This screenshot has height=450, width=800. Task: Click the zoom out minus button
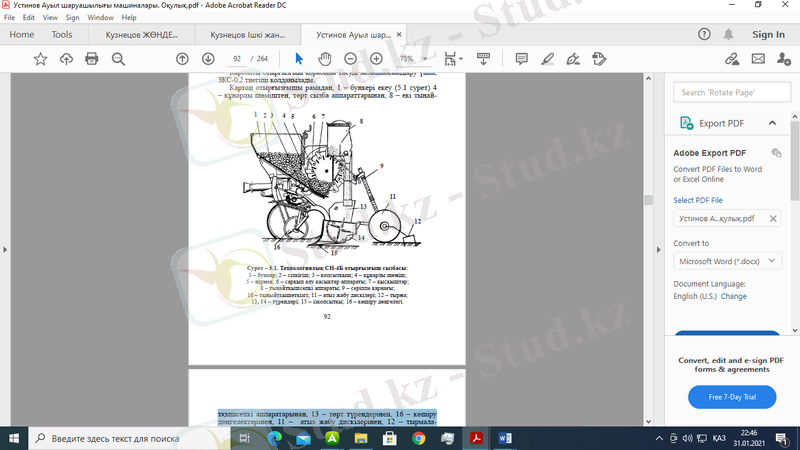tap(350, 59)
